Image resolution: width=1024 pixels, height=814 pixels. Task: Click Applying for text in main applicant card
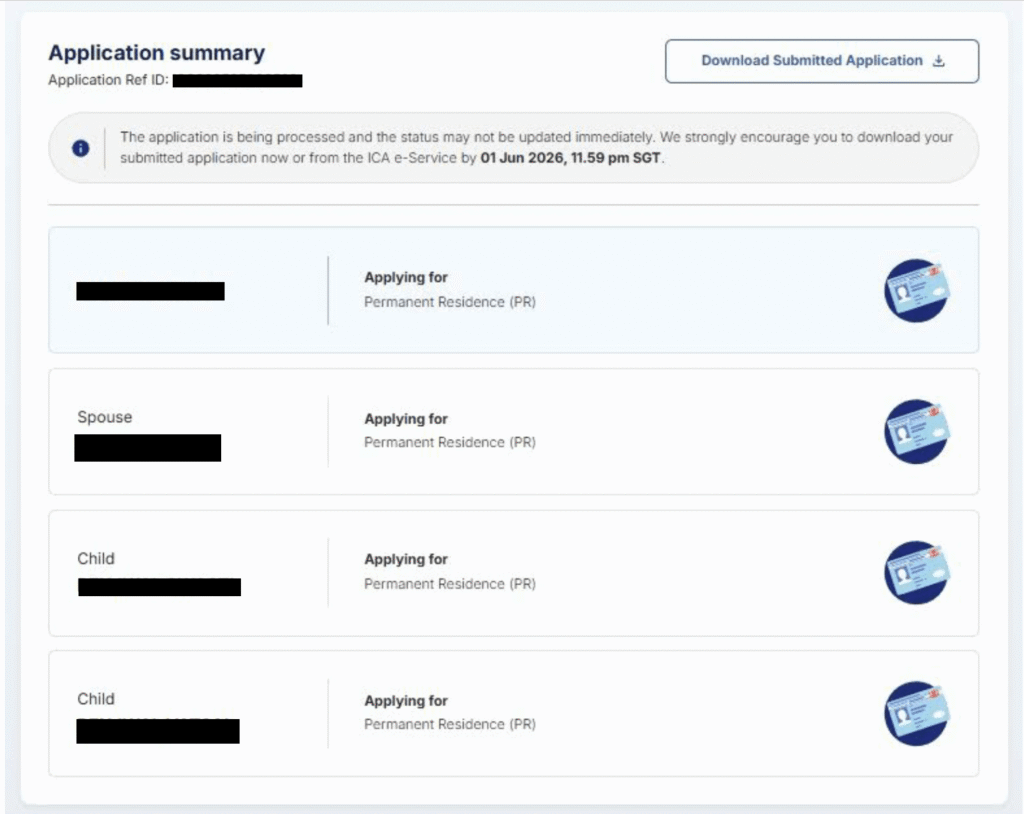(406, 277)
